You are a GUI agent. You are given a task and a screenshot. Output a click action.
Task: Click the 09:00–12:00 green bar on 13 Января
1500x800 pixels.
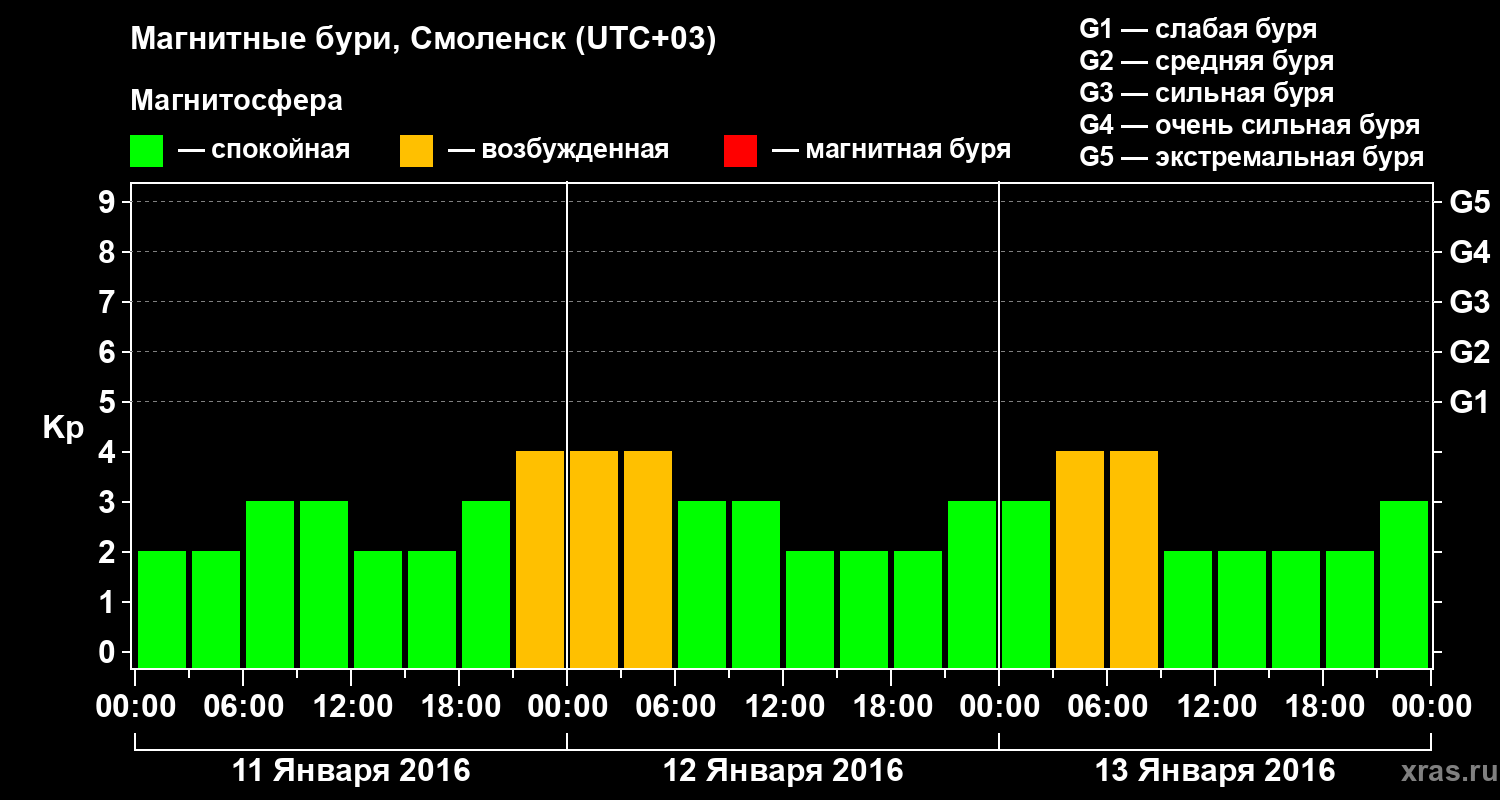pos(1188,609)
